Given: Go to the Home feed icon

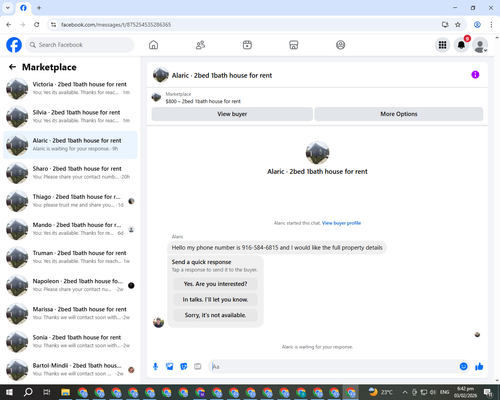Looking at the screenshot, I should 153,45.
